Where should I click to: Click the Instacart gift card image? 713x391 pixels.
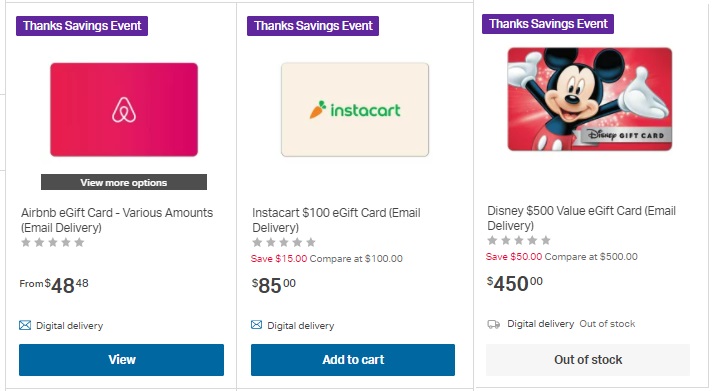[355, 110]
